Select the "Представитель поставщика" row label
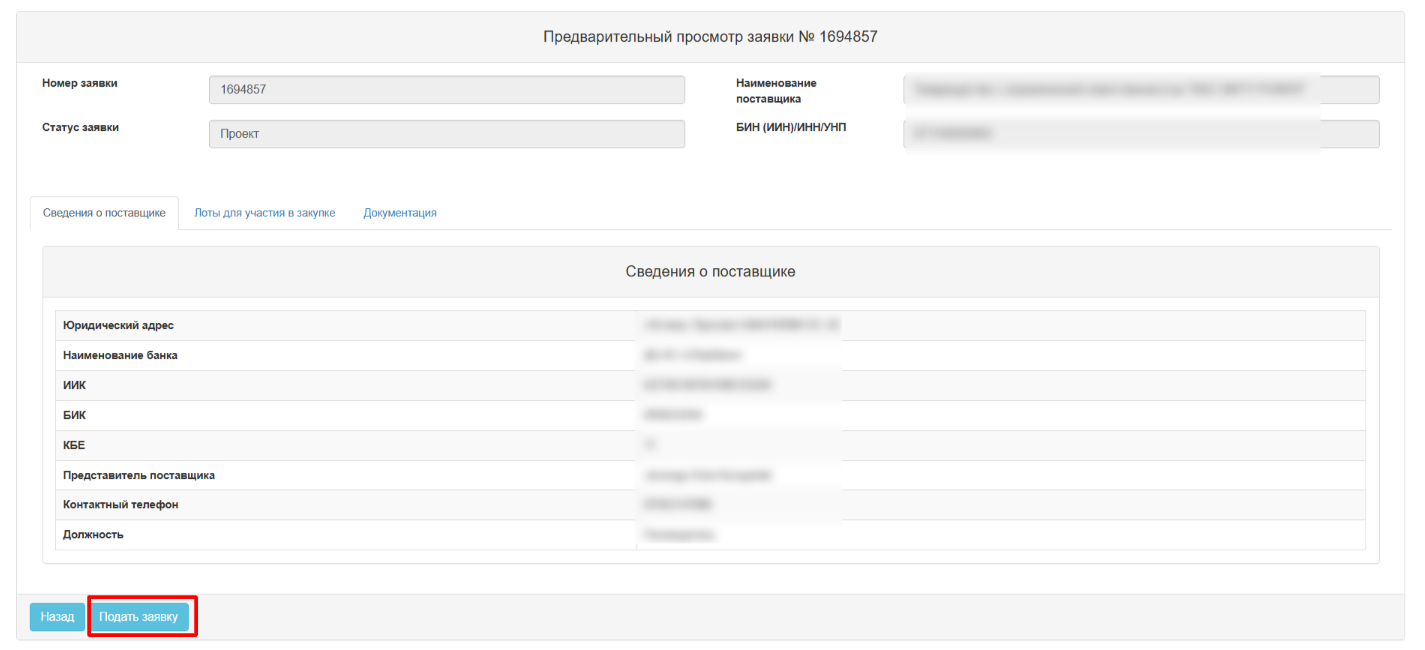 coord(139,475)
